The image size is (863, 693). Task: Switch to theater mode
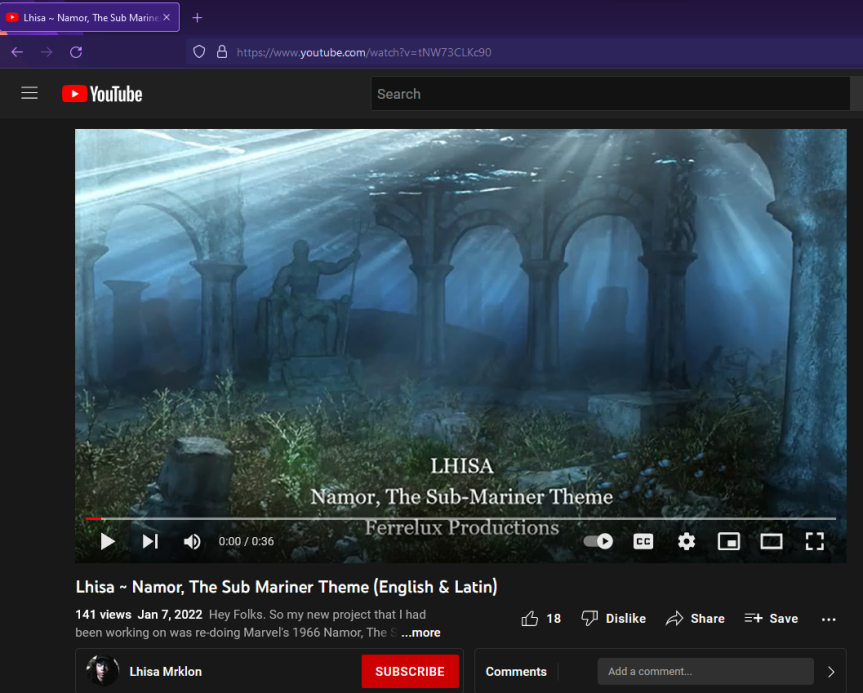[771, 541]
